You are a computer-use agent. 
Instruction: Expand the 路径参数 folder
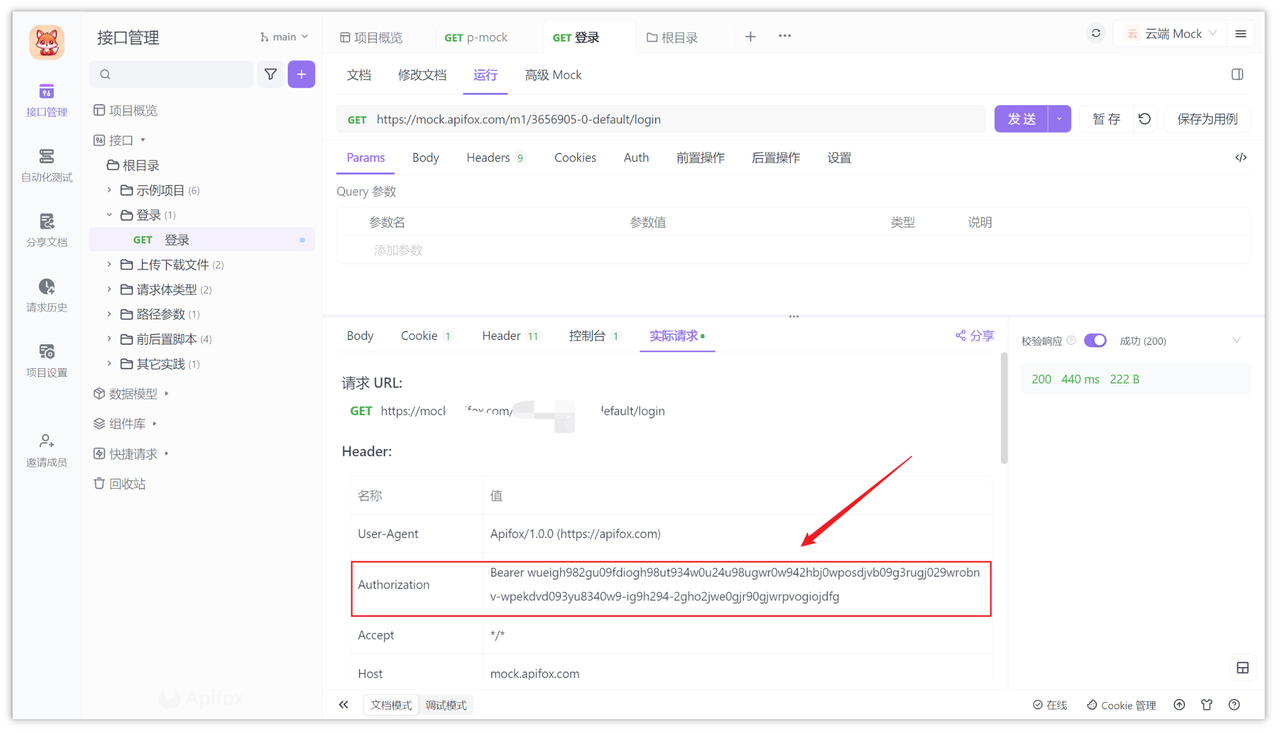[x=109, y=314]
